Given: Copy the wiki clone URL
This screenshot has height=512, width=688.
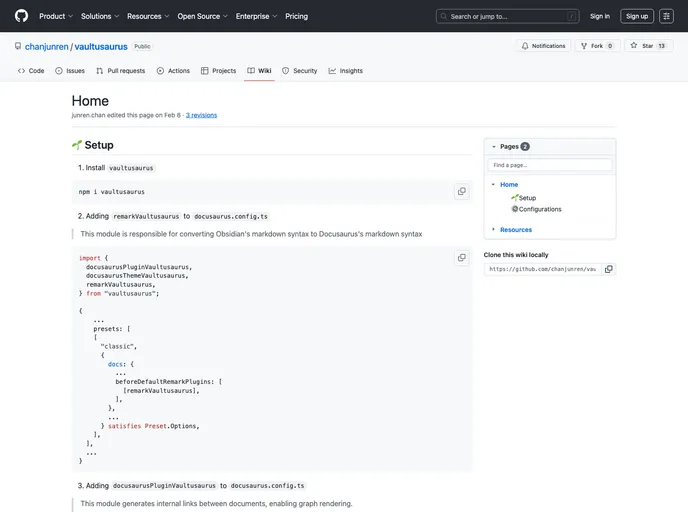Looking at the screenshot, I should tap(609, 269).
